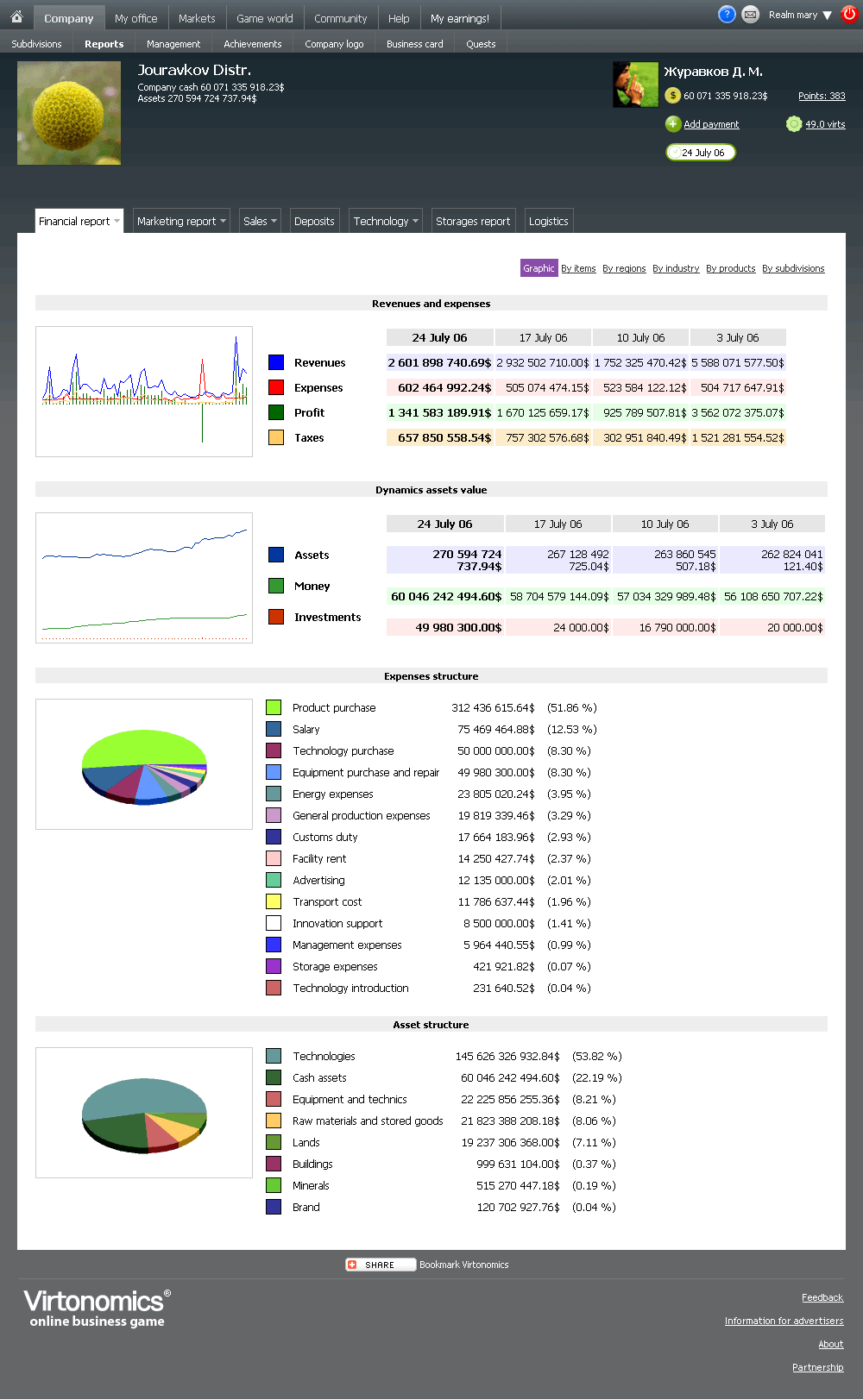863x1400 pixels.
Task: Open Quests submenu
Action: 481,44
